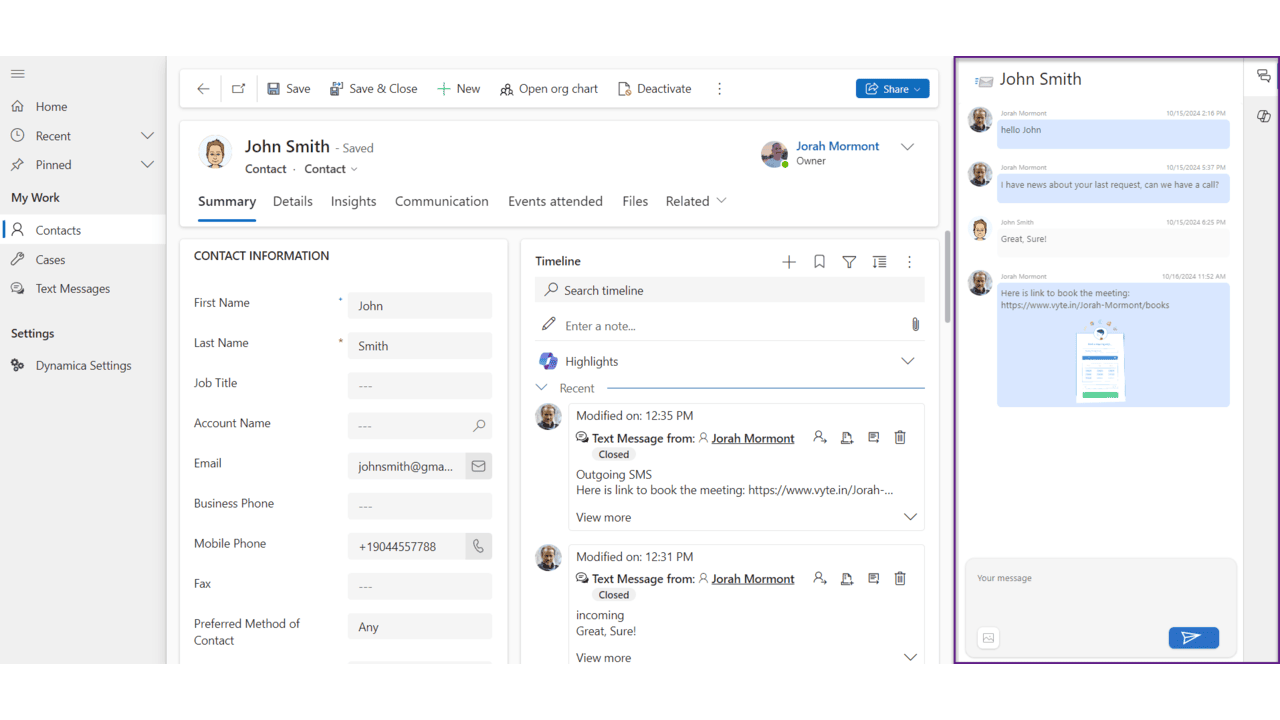
Task: Open Dynamica Settings
Action: (x=82, y=365)
